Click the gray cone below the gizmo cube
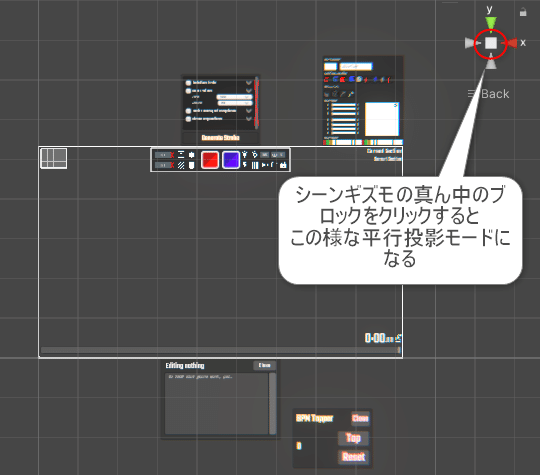 491,63
